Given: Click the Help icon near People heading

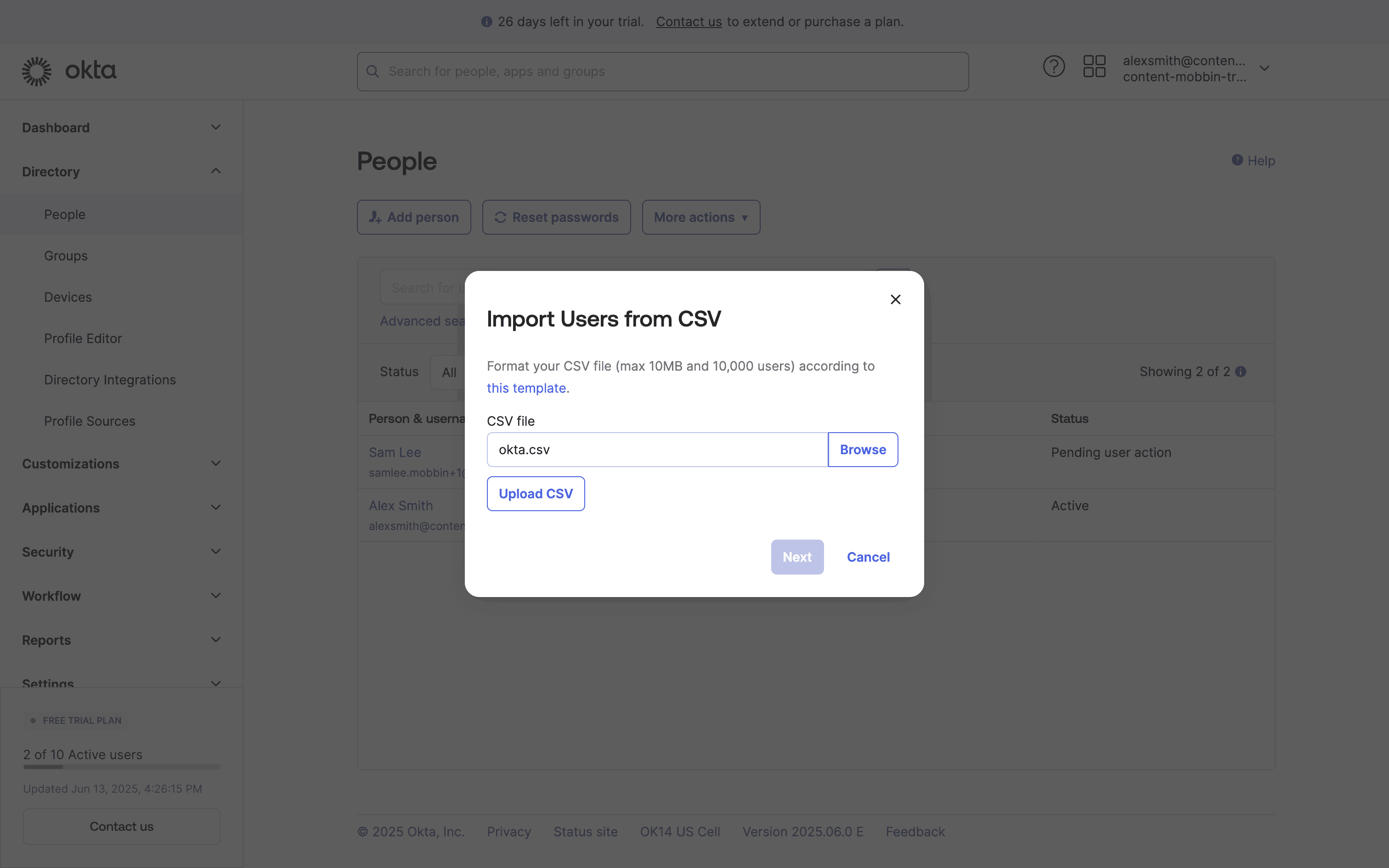Looking at the screenshot, I should click(1237, 160).
